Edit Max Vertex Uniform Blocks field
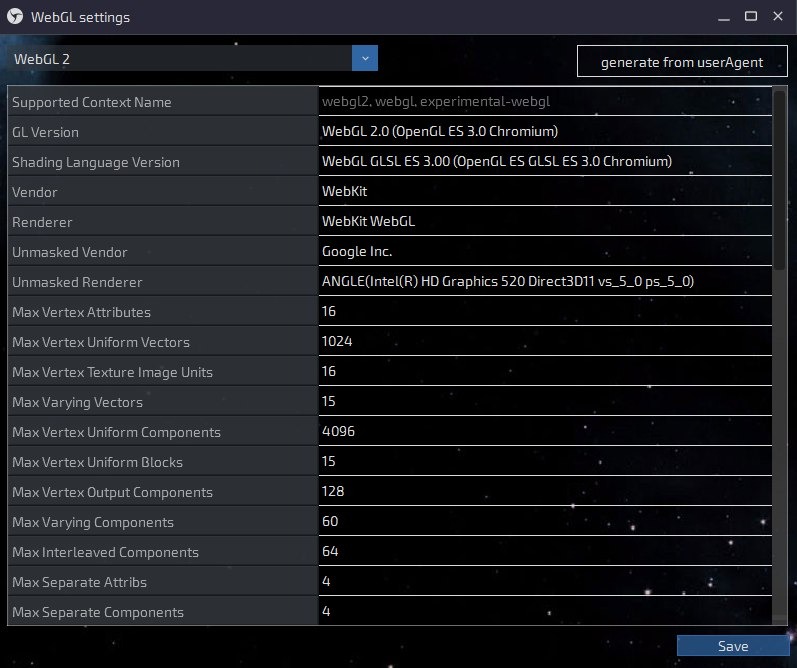This screenshot has height=668, width=797. pyautogui.click(x=545, y=461)
